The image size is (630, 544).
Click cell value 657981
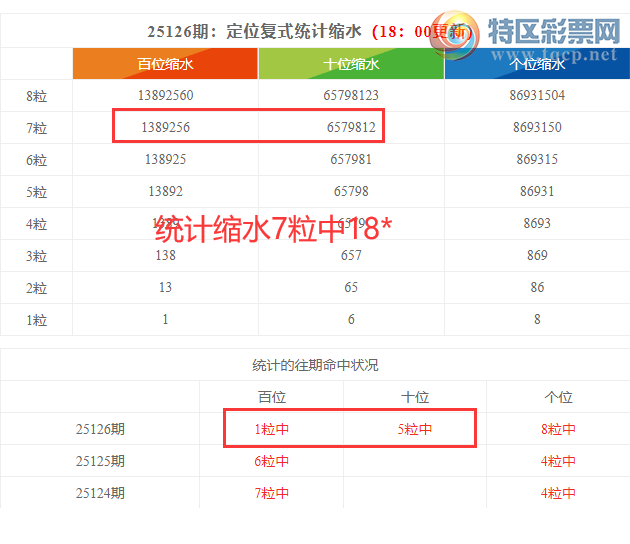pos(351,159)
